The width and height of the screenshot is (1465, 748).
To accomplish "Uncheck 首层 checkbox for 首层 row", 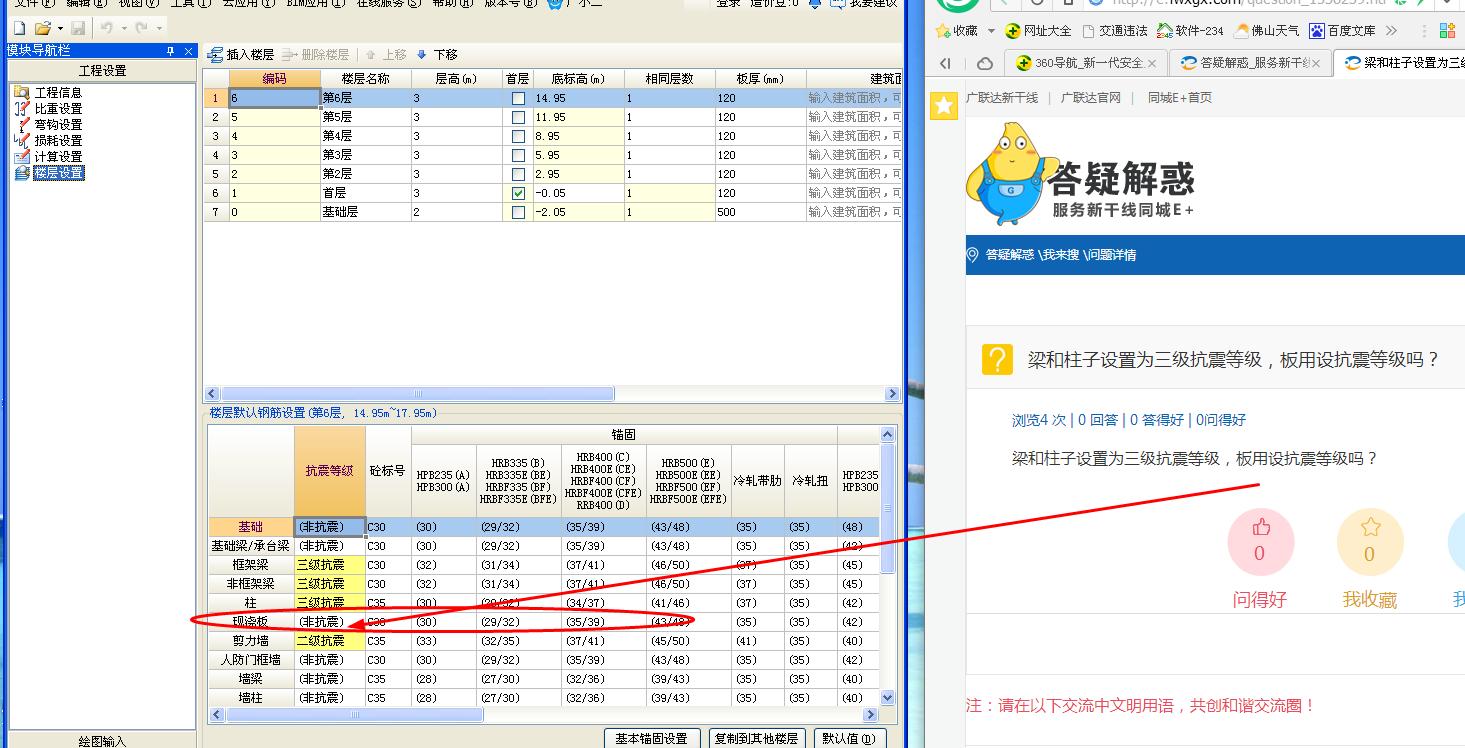I will (x=518, y=193).
